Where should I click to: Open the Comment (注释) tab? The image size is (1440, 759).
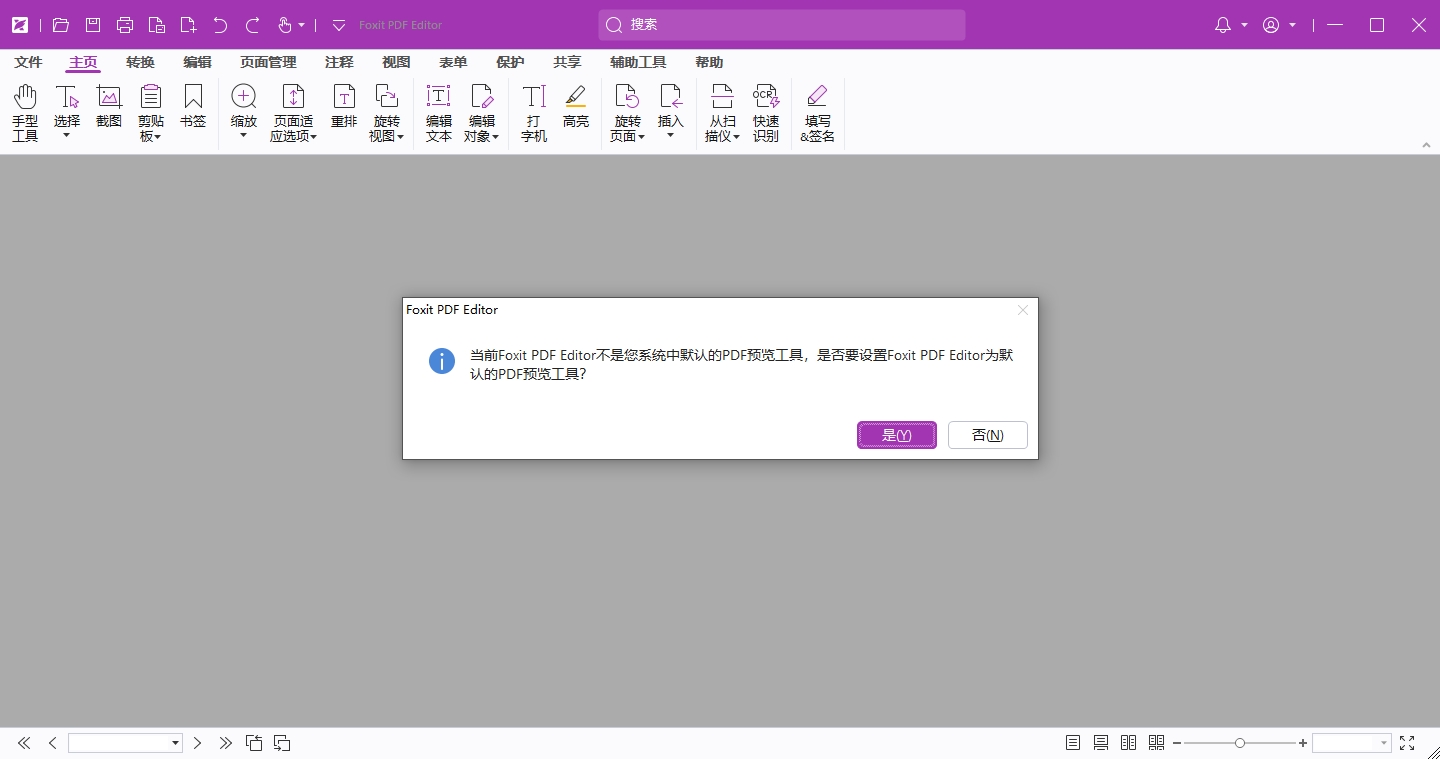point(340,62)
